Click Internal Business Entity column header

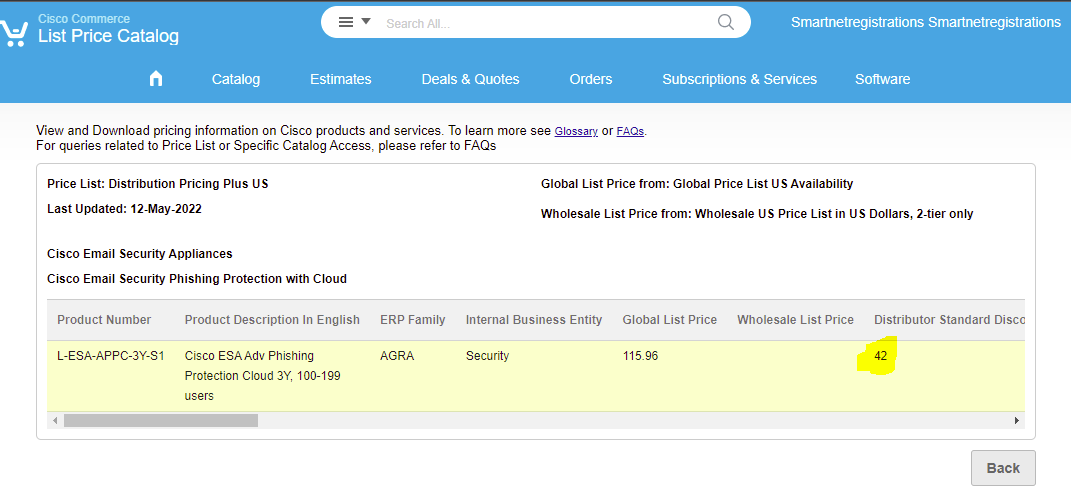[534, 320]
